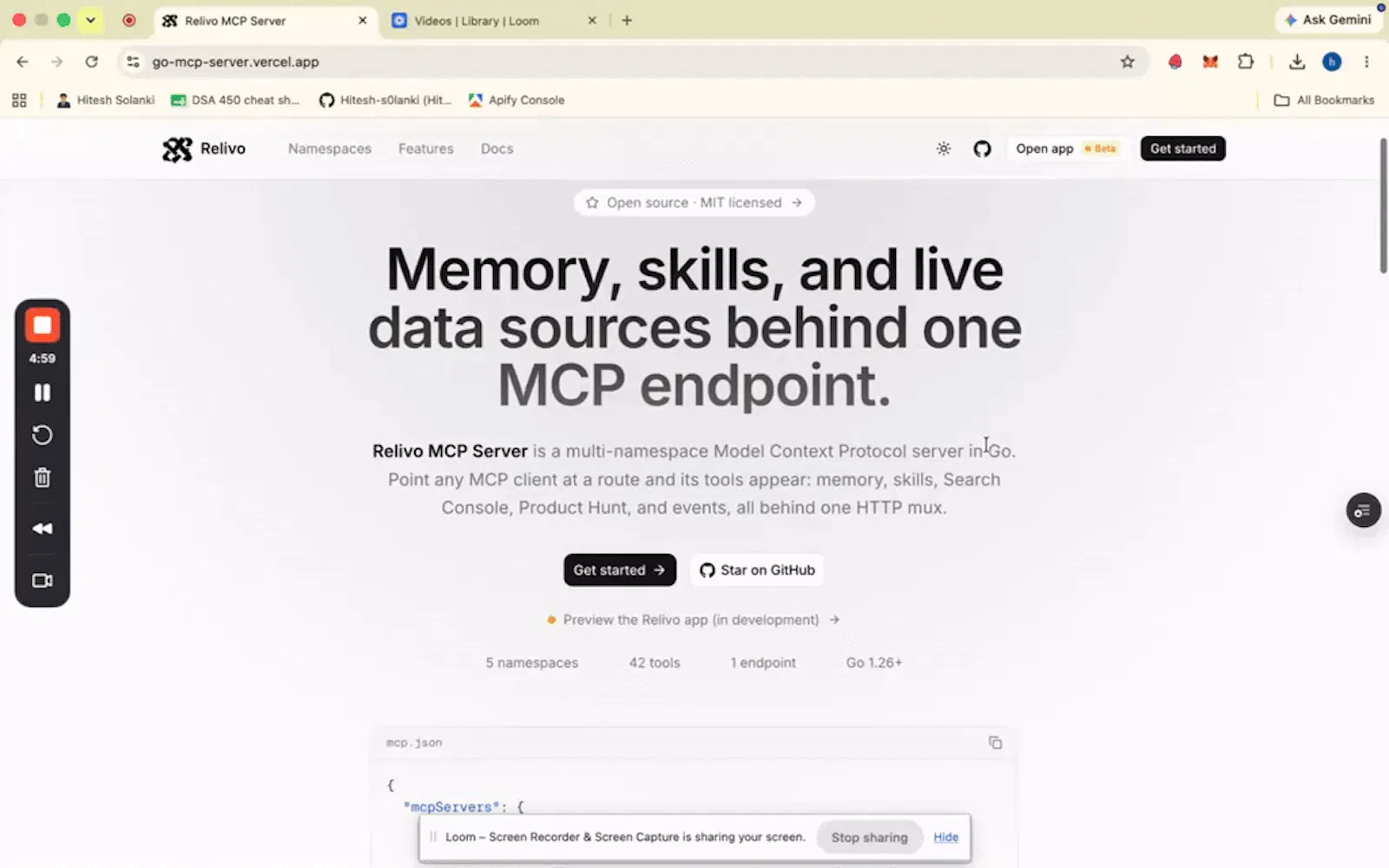1389x868 pixels.
Task: Click Stop sharing in Loom banner
Action: pos(869,837)
